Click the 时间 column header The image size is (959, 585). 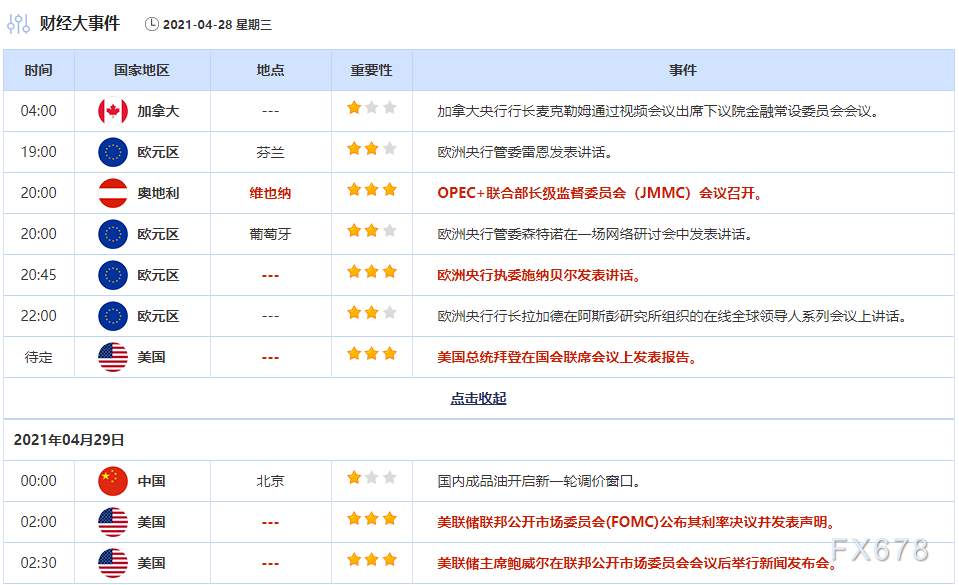tap(39, 70)
